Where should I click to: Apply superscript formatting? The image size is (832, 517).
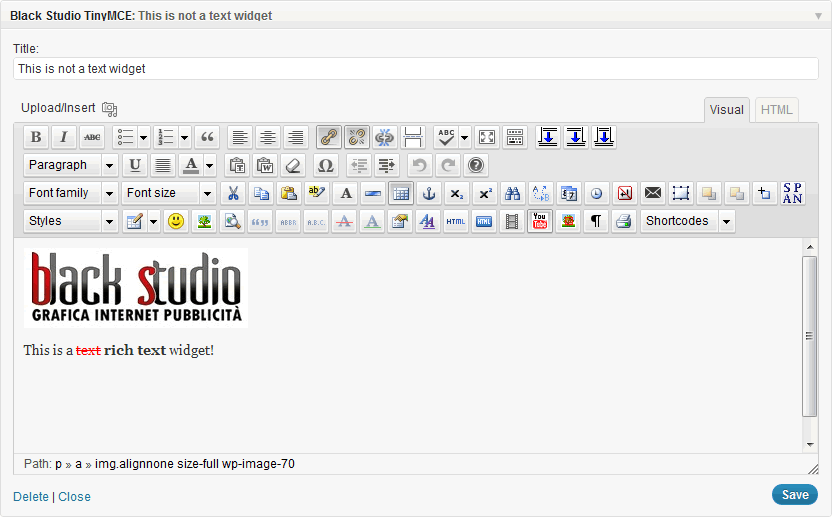[x=485, y=193]
